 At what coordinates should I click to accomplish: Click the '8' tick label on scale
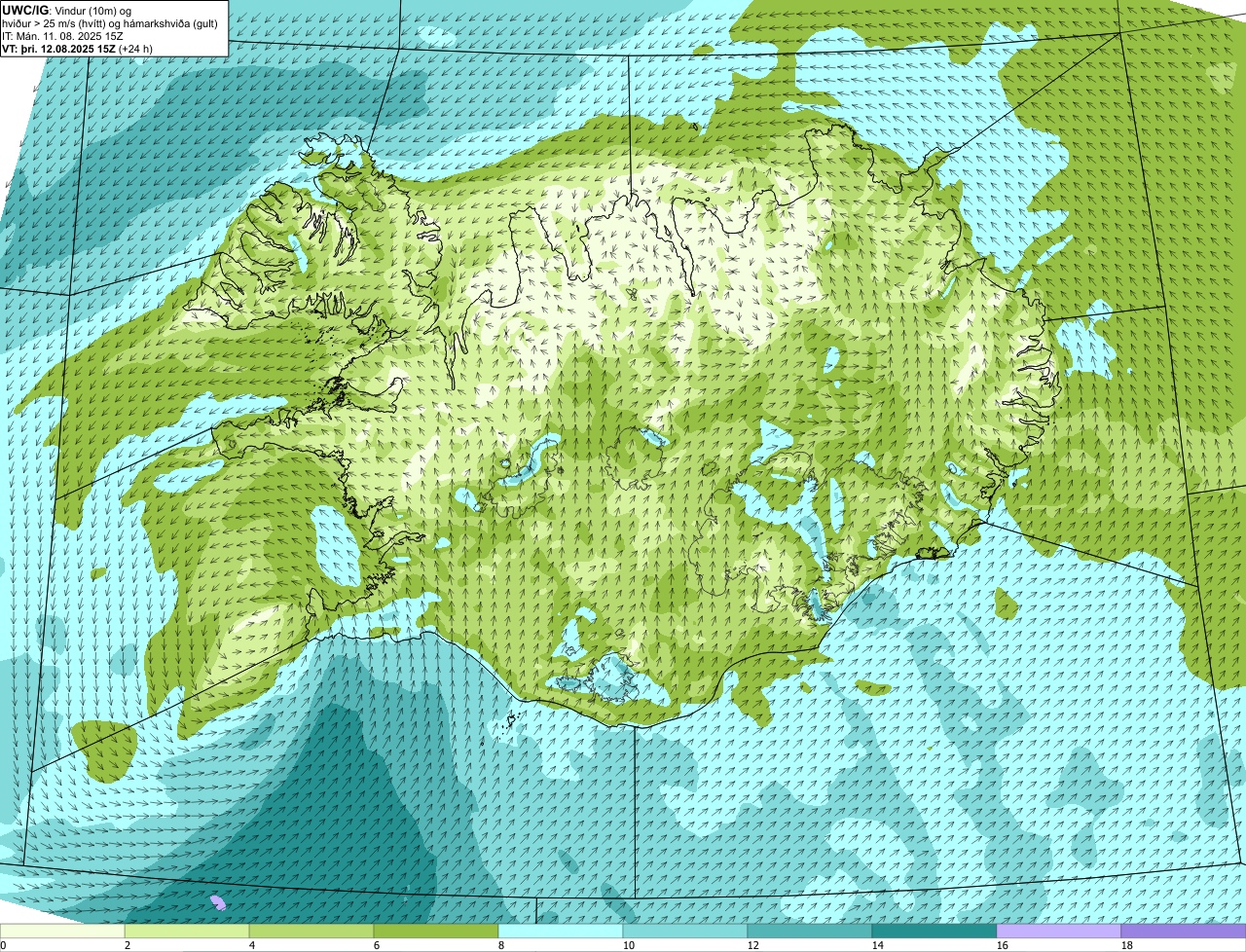(x=500, y=945)
